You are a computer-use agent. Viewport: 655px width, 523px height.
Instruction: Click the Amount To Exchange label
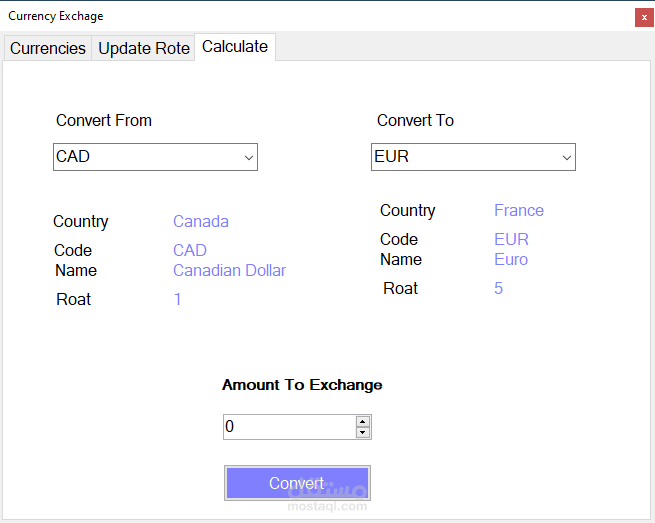point(302,384)
